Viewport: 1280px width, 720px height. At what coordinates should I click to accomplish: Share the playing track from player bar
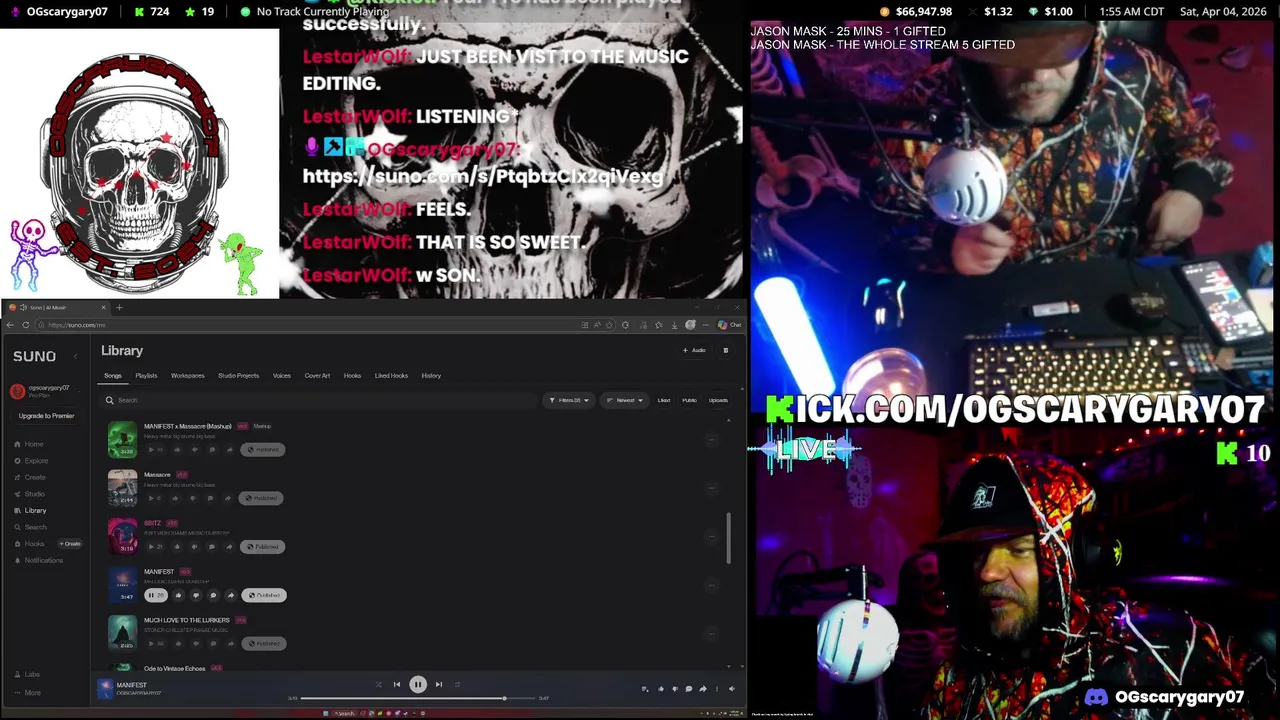click(x=703, y=689)
